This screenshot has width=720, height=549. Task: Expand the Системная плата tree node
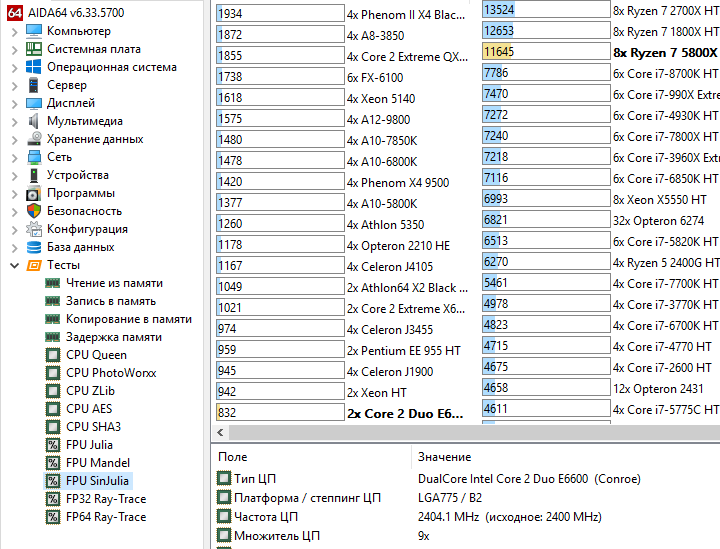coord(14,49)
